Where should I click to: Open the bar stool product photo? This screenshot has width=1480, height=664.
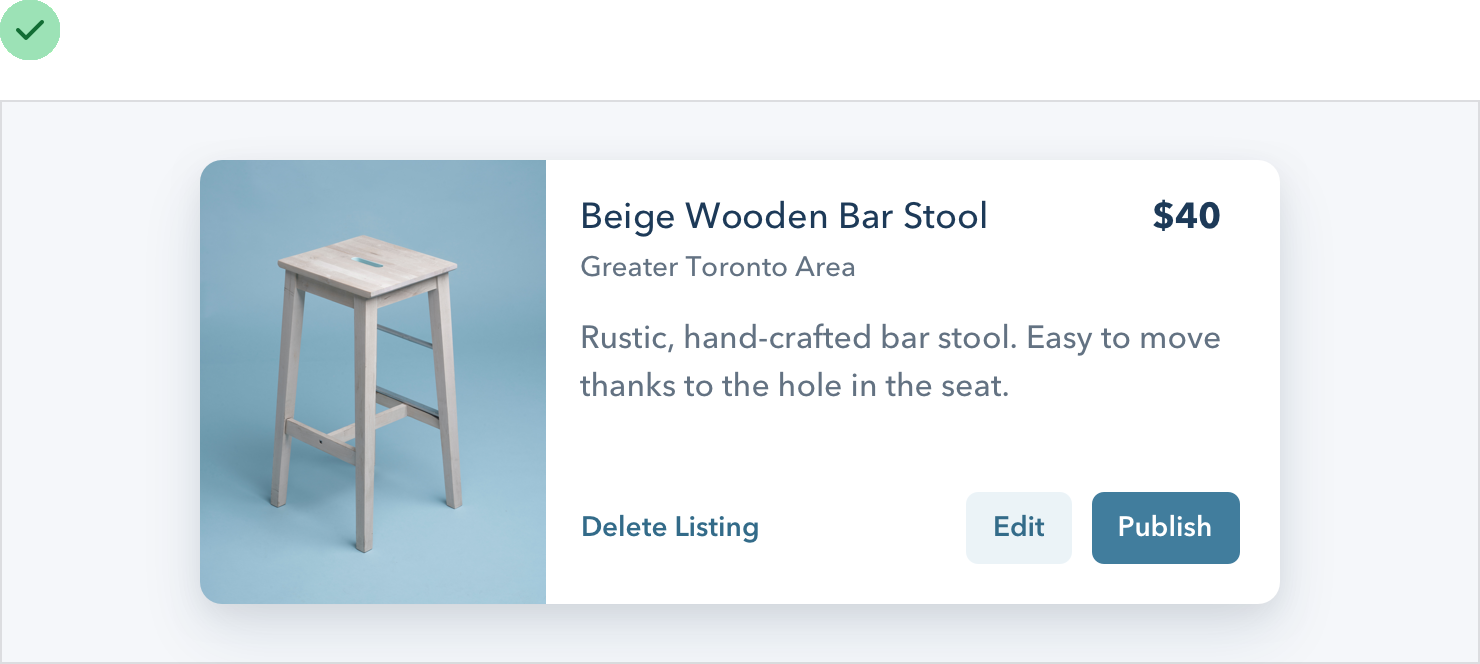tap(373, 381)
